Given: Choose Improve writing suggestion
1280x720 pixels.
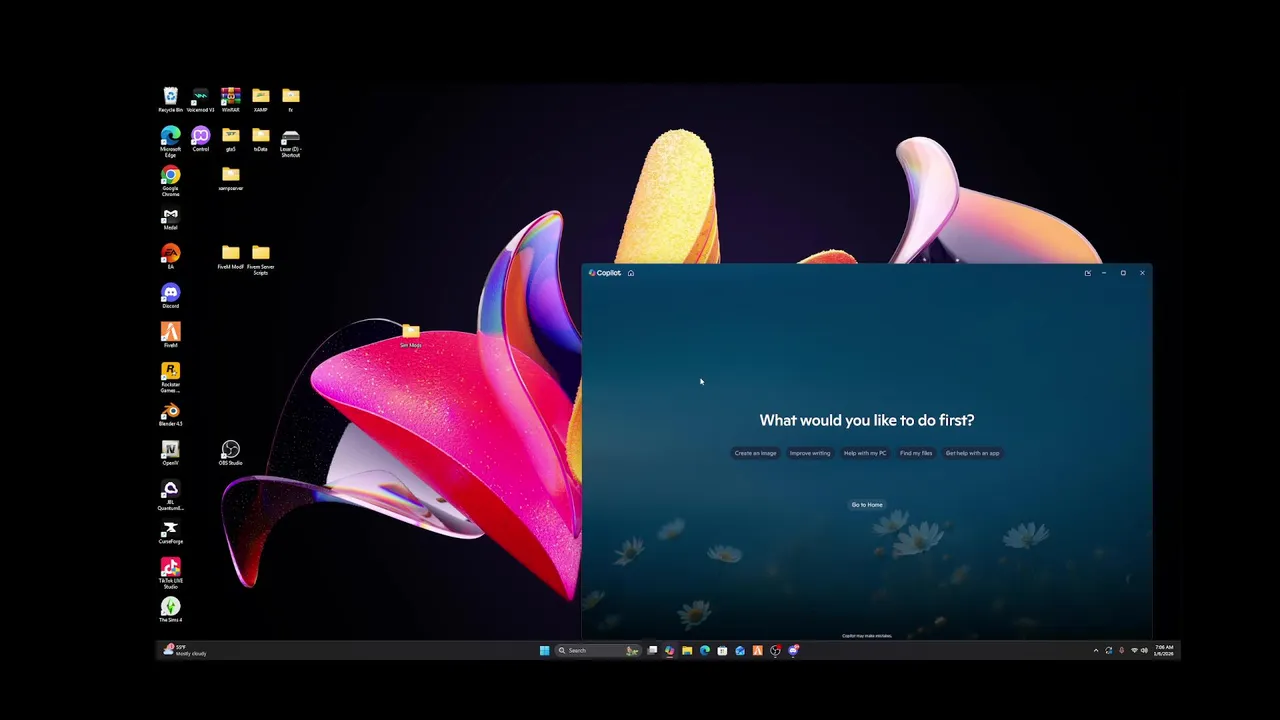Looking at the screenshot, I should pyautogui.click(x=810, y=453).
